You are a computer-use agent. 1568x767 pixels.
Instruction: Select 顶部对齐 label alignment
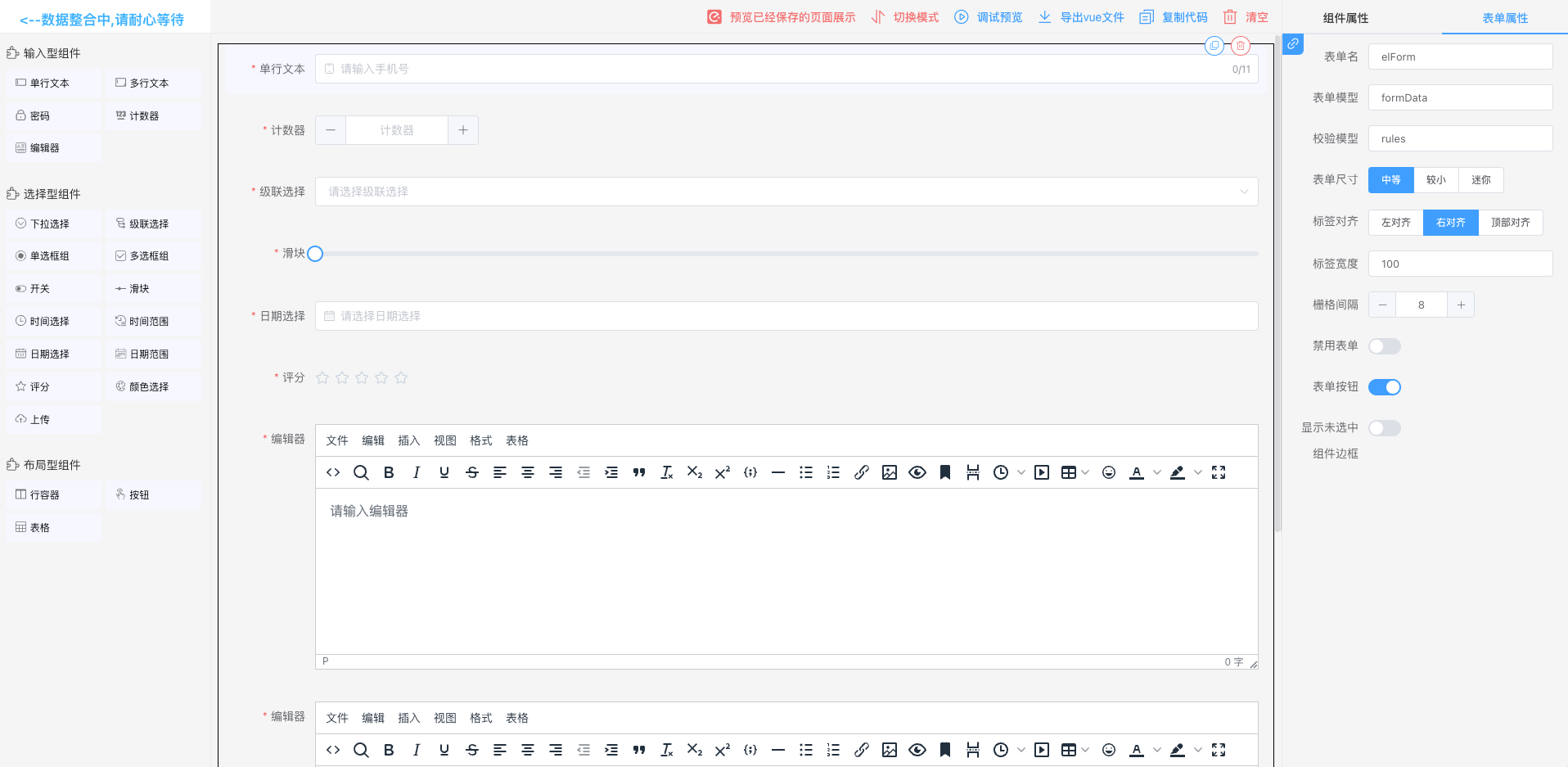tap(1511, 223)
